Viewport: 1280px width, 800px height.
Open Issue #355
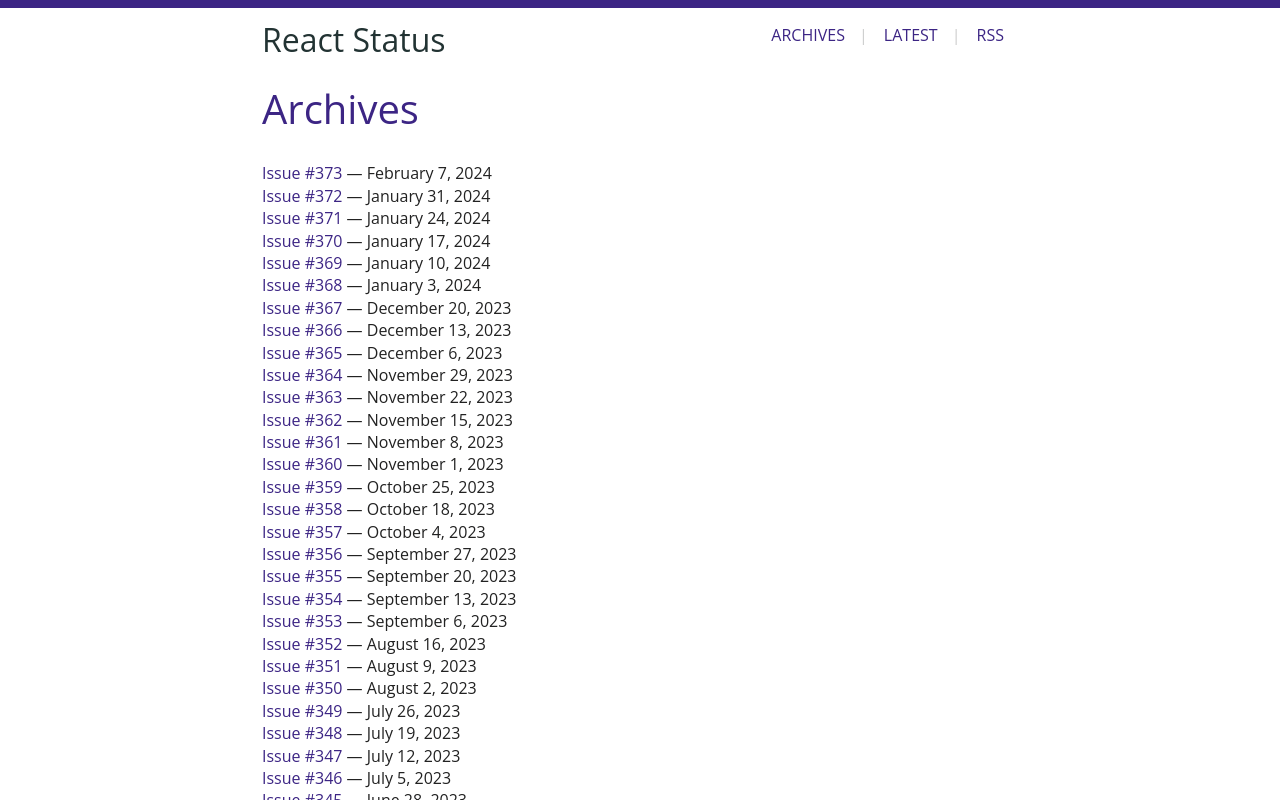click(x=302, y=576)
